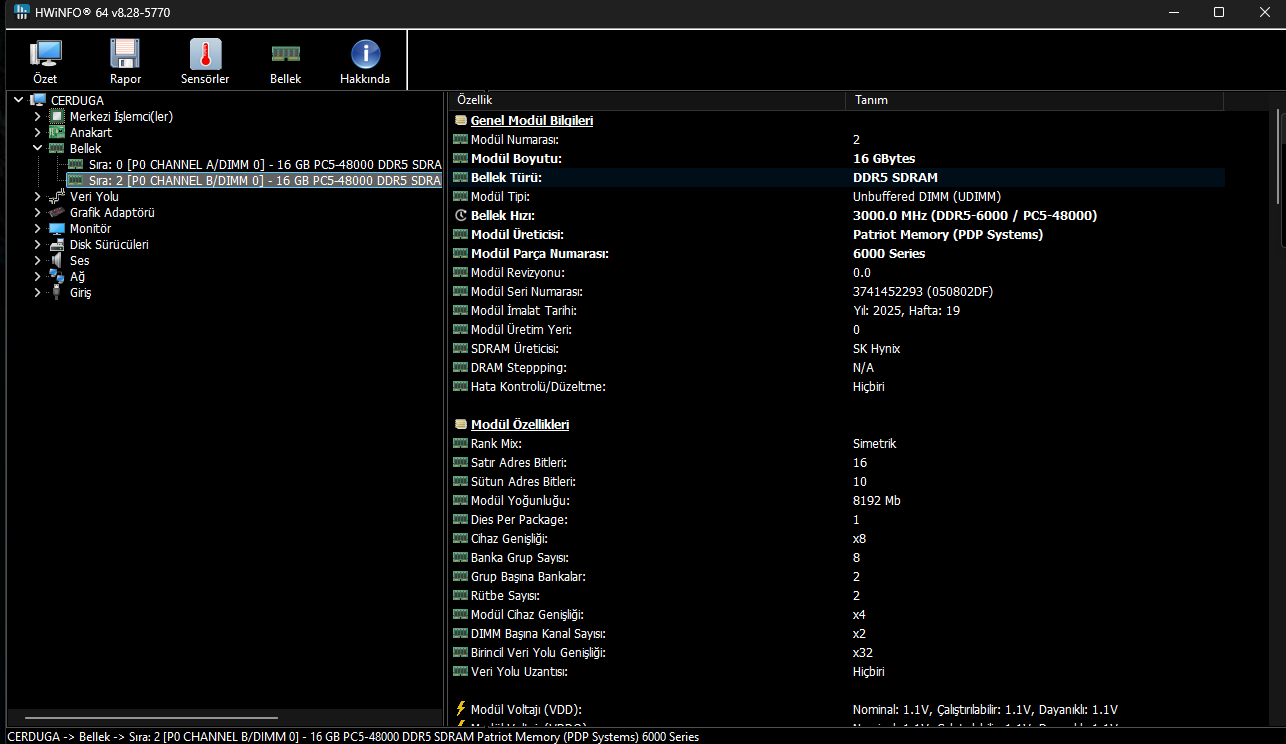The image size is (1286, 744).
Task: Expand the Anakart node
Action: coord(37,132)
